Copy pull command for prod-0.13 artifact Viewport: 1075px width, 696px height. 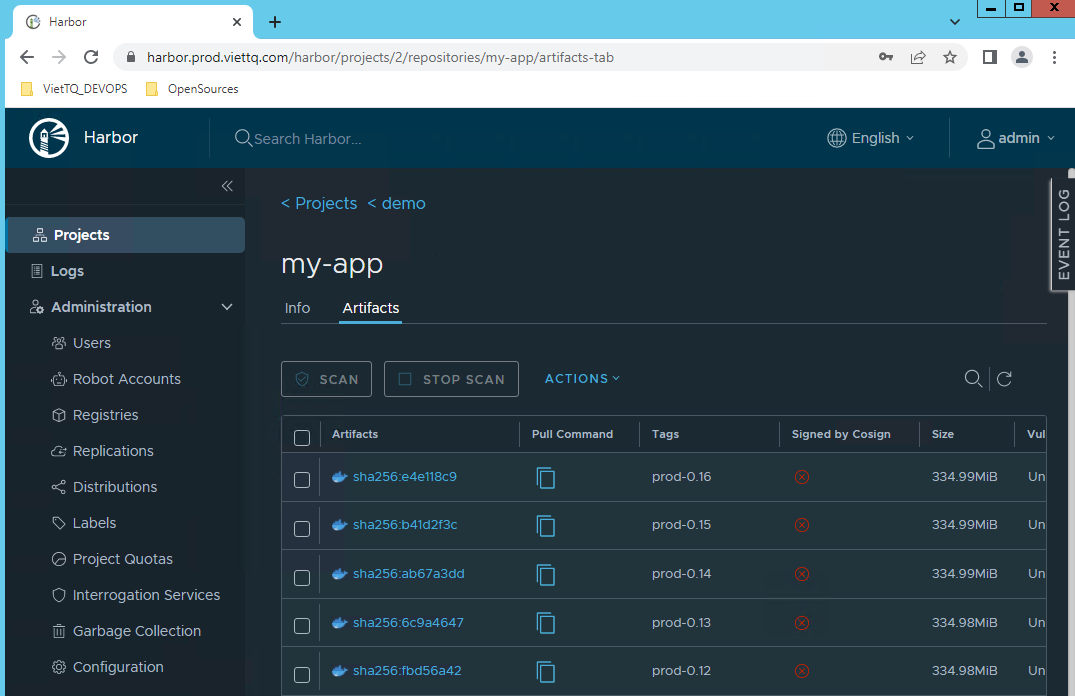tap(545, 623)
